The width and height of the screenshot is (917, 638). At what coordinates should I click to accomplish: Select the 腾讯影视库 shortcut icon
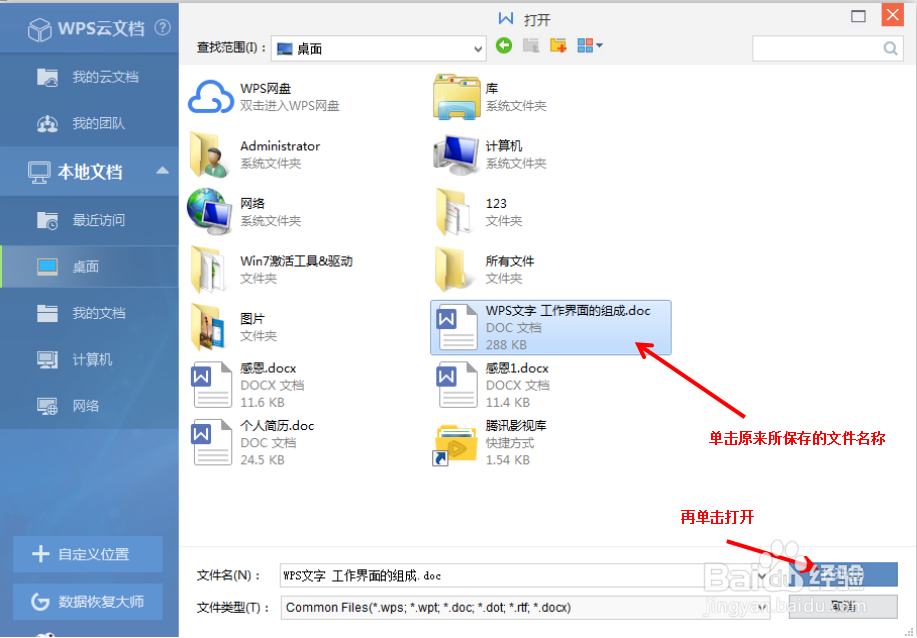[456, 444]
